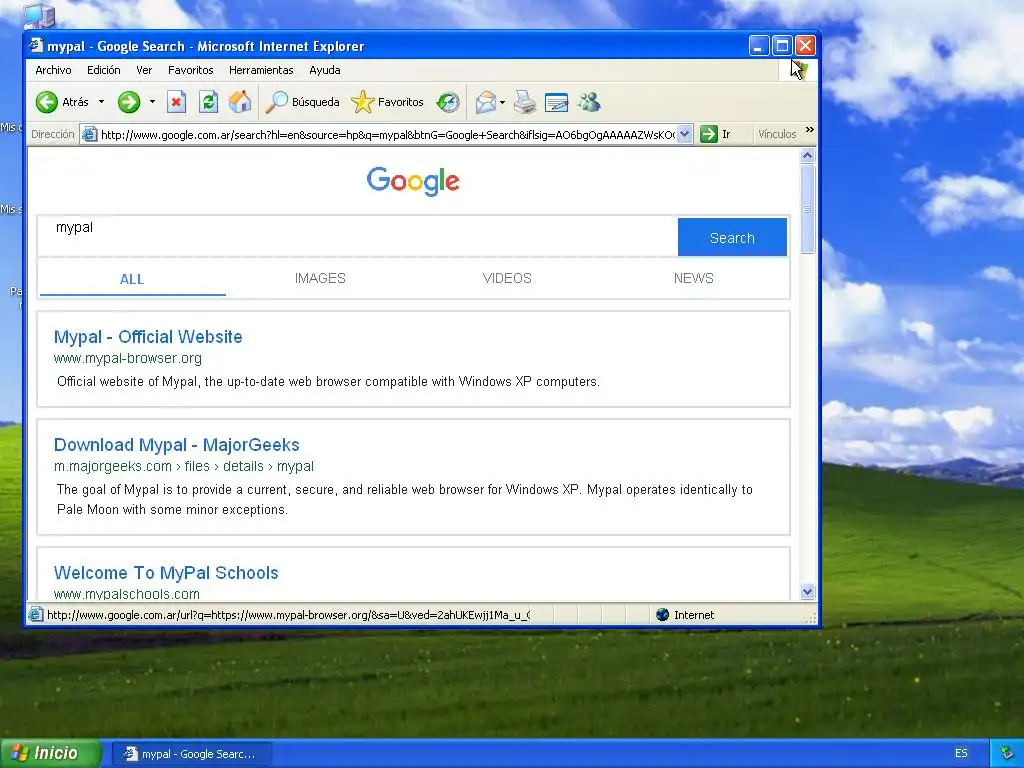Click the mypal Google search input field
The height and width of the screenshot is (768, 1024).
[x=358, y=236]
